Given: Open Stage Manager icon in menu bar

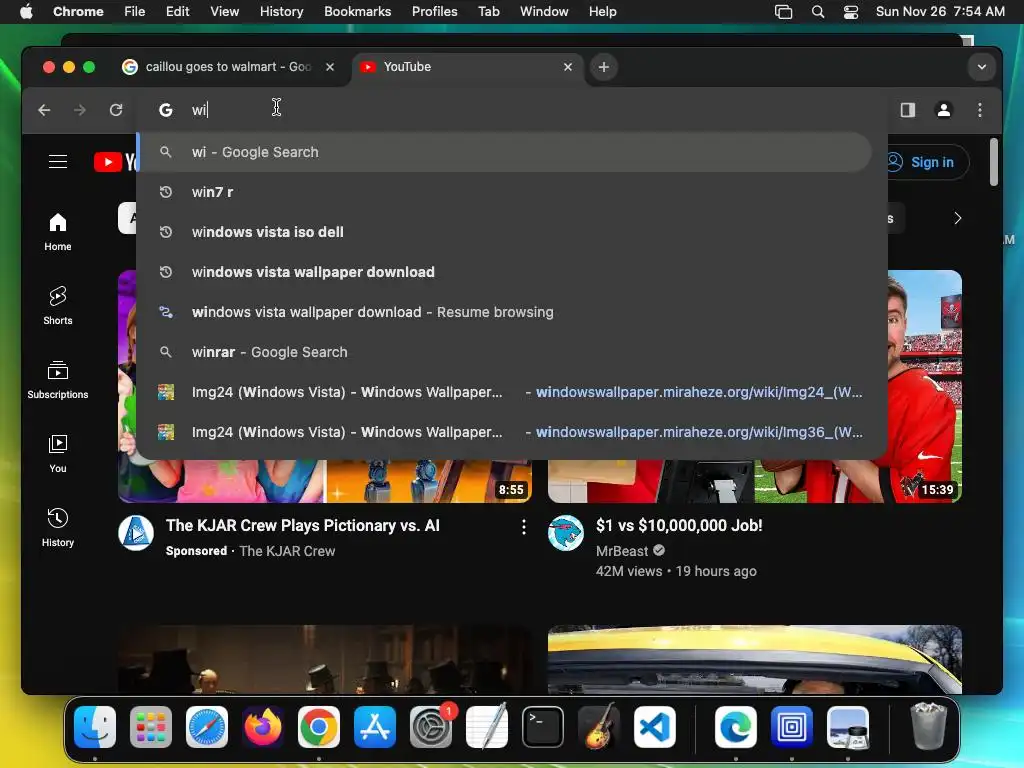Looking at the screenshot, I should [x=784, y=12].
